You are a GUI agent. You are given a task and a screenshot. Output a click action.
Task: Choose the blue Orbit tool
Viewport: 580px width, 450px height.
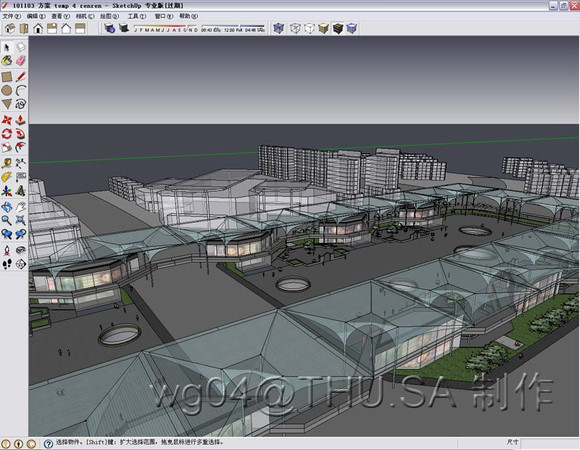pyautogui.click(x=6, y=207)
